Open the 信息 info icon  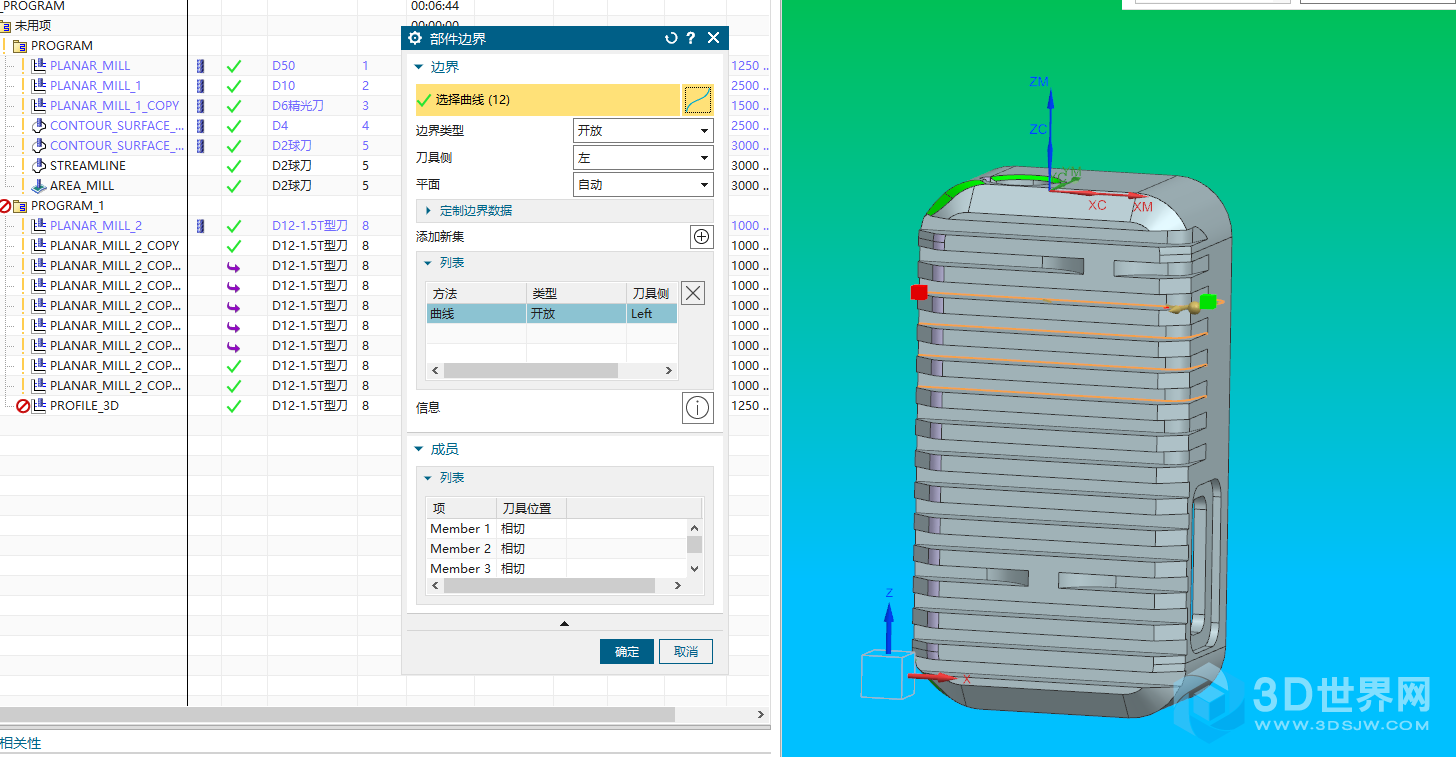[x=698, y=407]
